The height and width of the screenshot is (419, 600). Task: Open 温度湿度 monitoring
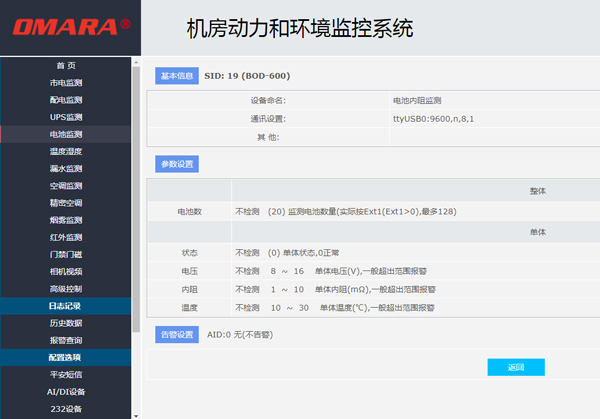tap(66, 151)
